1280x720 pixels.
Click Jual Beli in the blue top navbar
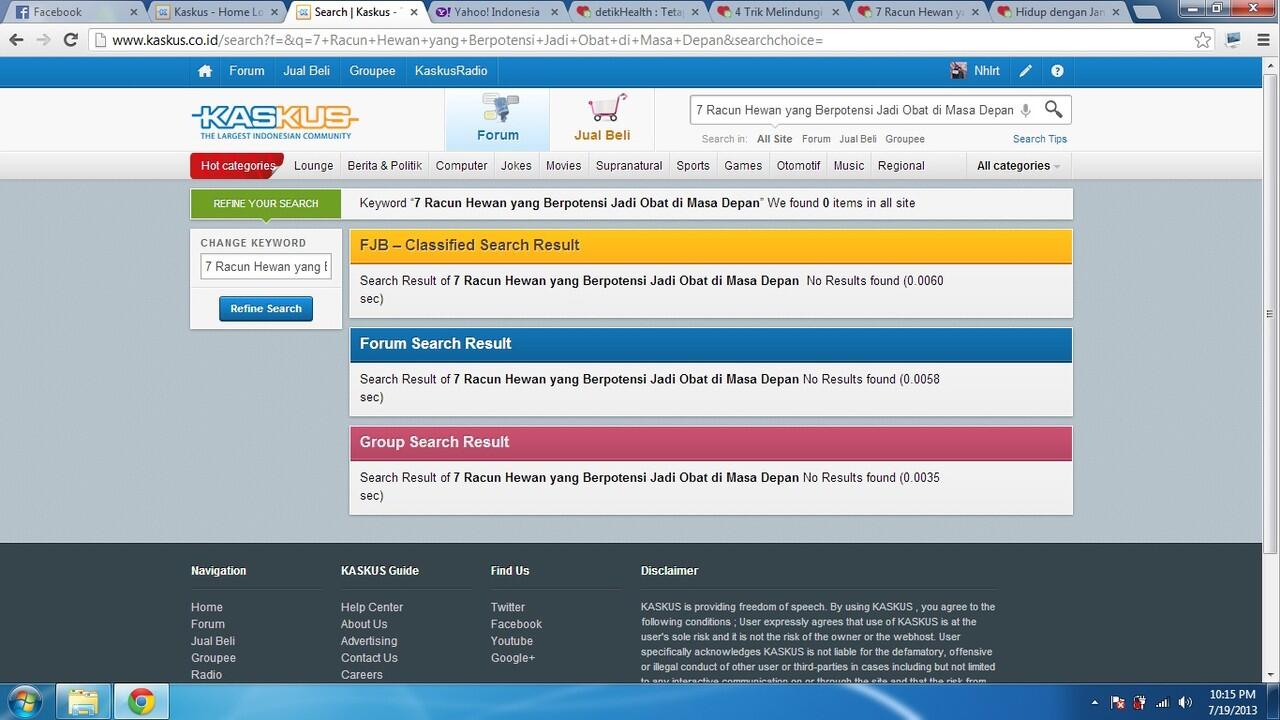coord(307,71)
